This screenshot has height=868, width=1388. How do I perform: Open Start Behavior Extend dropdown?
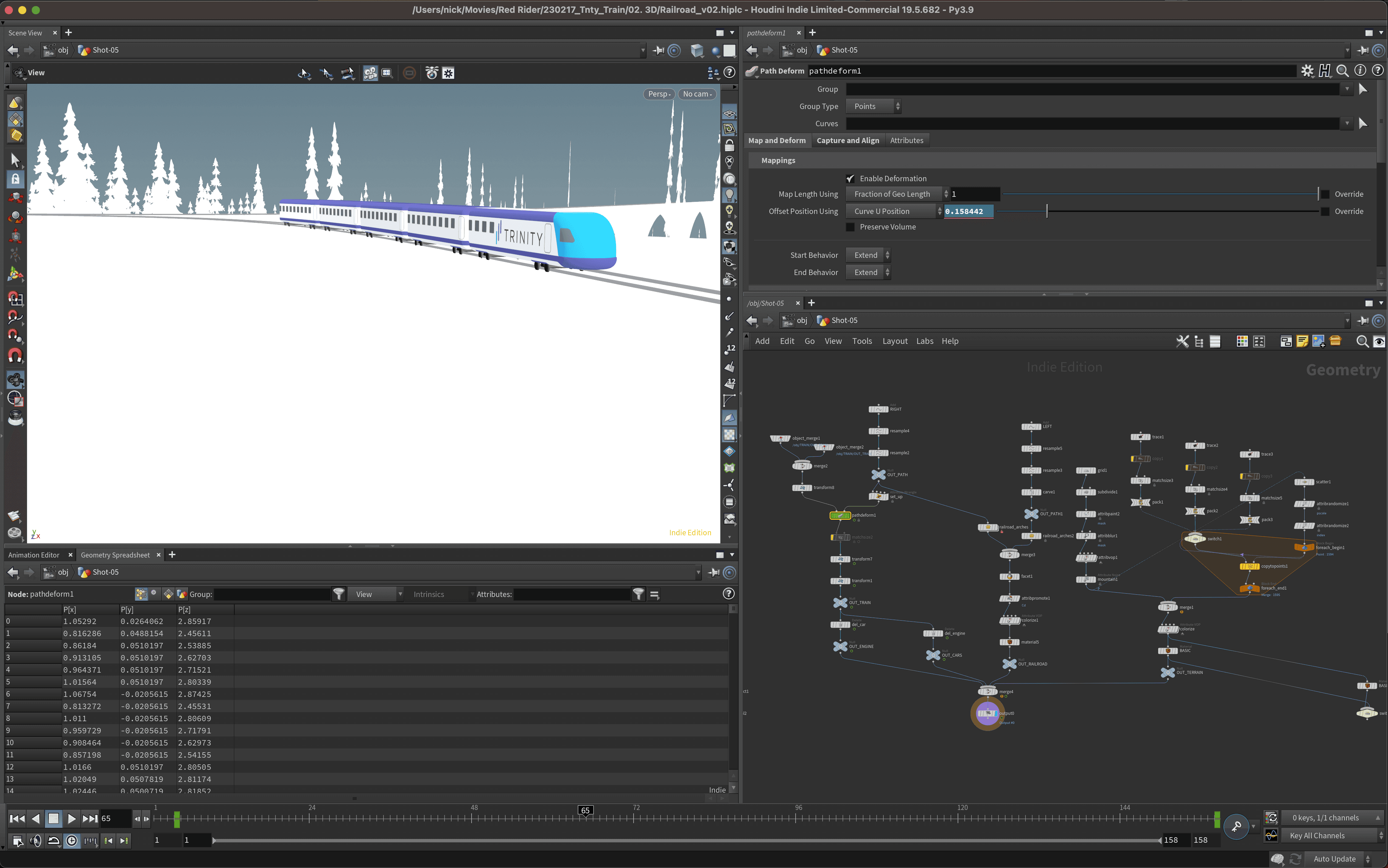coord(868,255)
